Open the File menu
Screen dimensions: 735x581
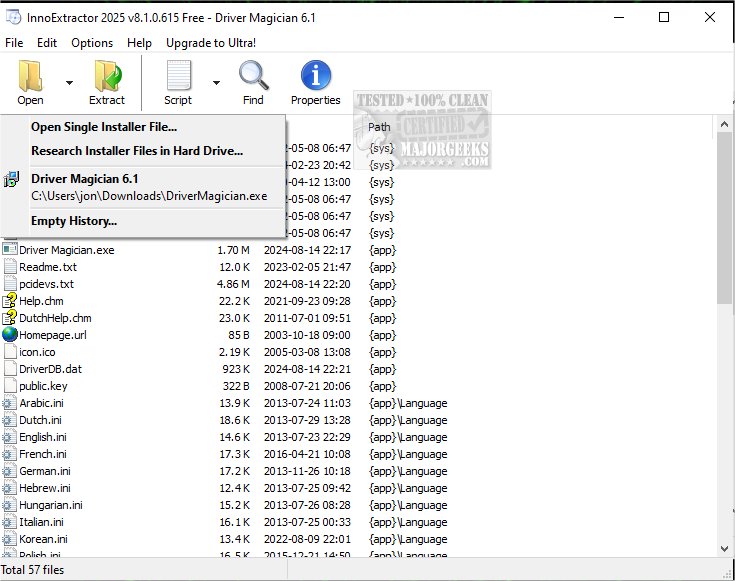click(x=14, y=43)
